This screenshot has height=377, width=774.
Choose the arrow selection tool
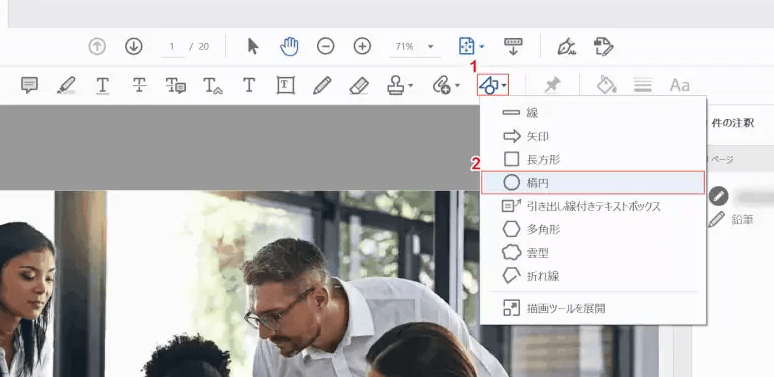click(x=253, y=46)
